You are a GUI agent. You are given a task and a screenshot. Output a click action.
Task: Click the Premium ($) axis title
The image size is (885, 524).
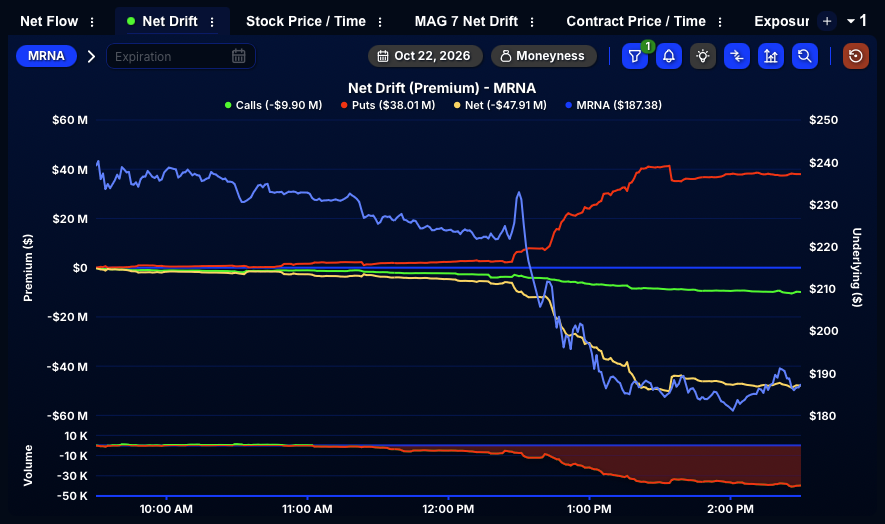28,268
